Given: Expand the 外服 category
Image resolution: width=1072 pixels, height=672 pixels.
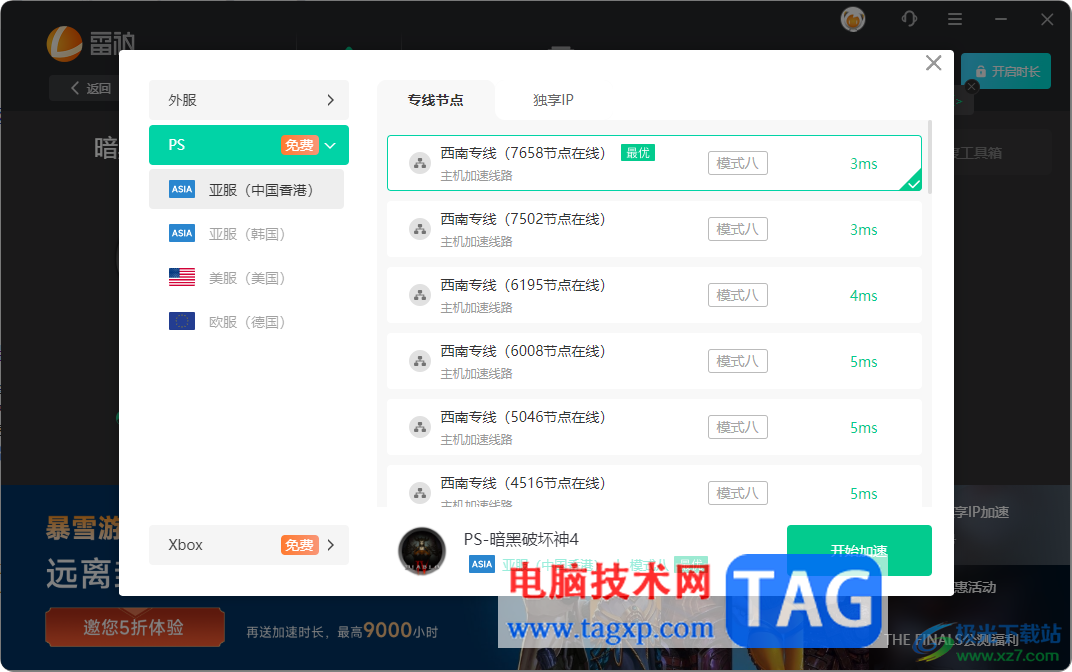Looking at the screenshot, I should coord(249,100).
